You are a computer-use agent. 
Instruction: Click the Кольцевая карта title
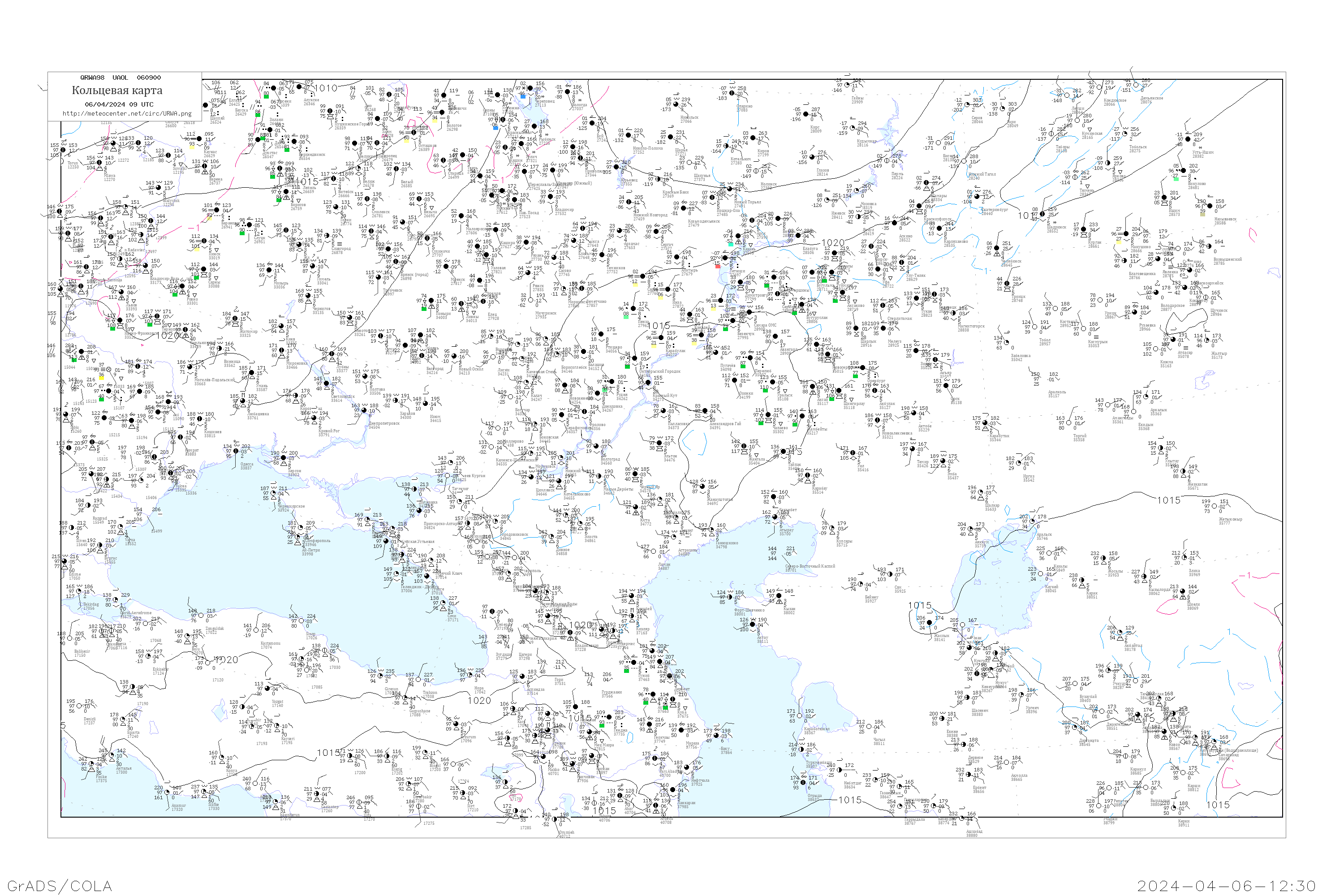coord(117,90)
